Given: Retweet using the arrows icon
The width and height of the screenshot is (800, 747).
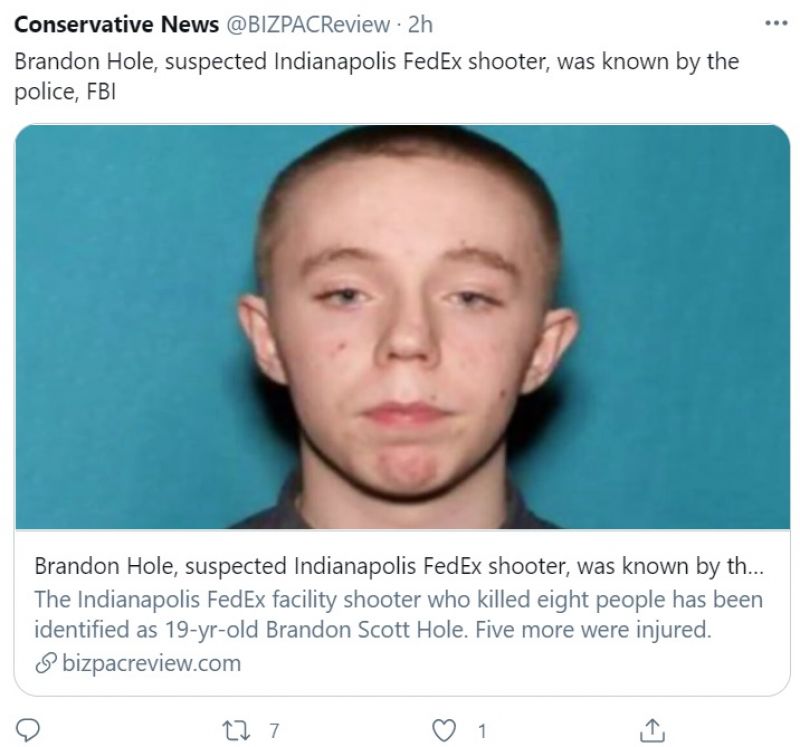Looking at the screenshot, I should [x=237, y=731].
